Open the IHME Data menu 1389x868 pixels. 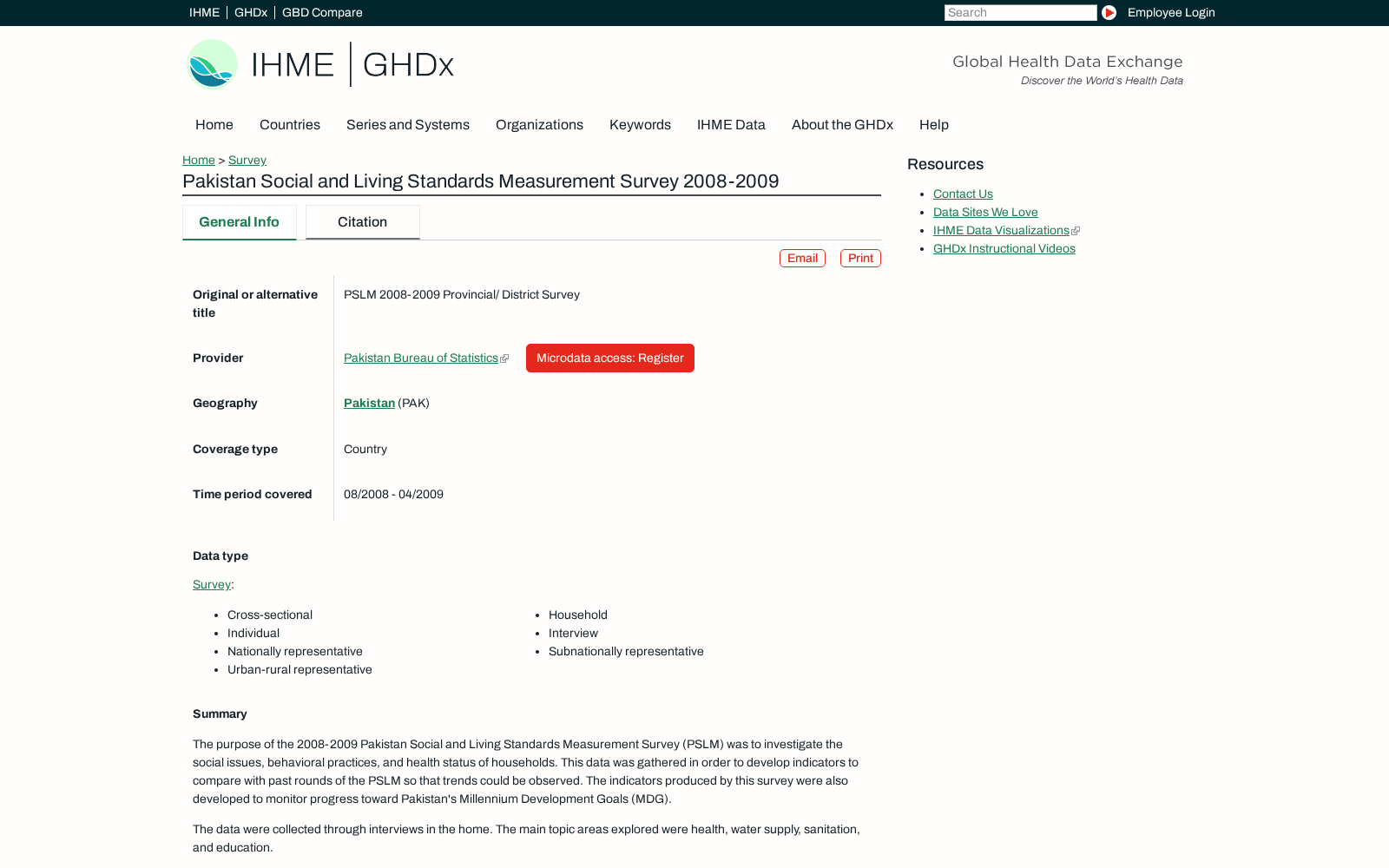click(x=731, y=125)
